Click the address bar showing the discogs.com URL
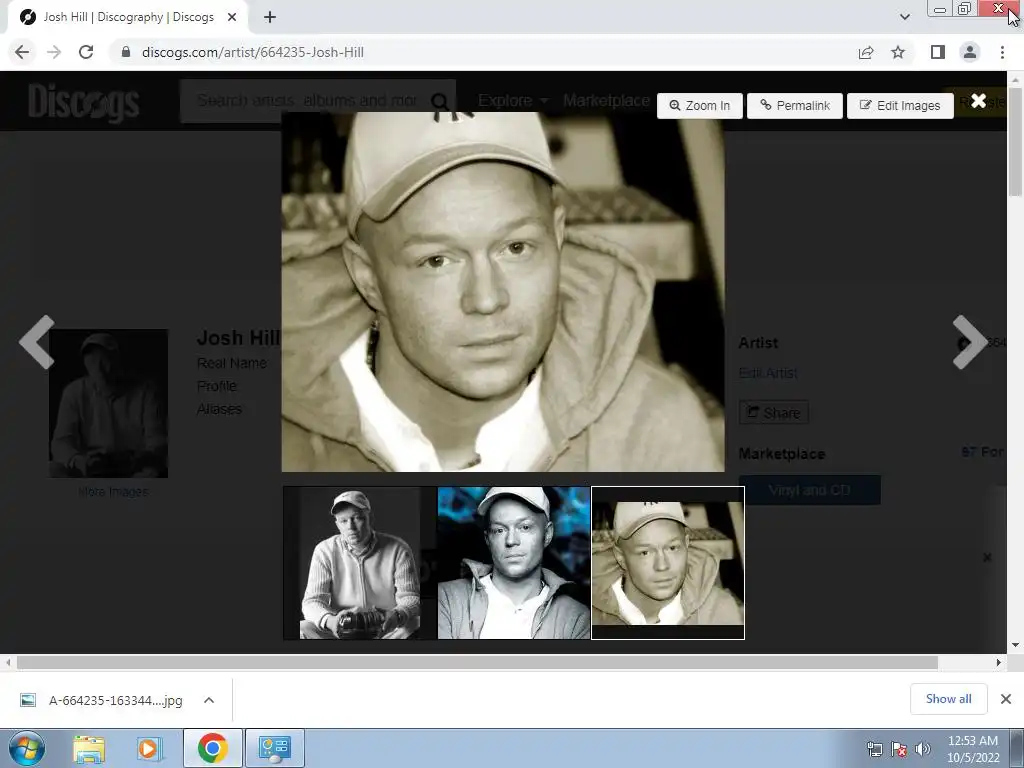Viewport: 1024px width, 768px height. pos(483,52)
